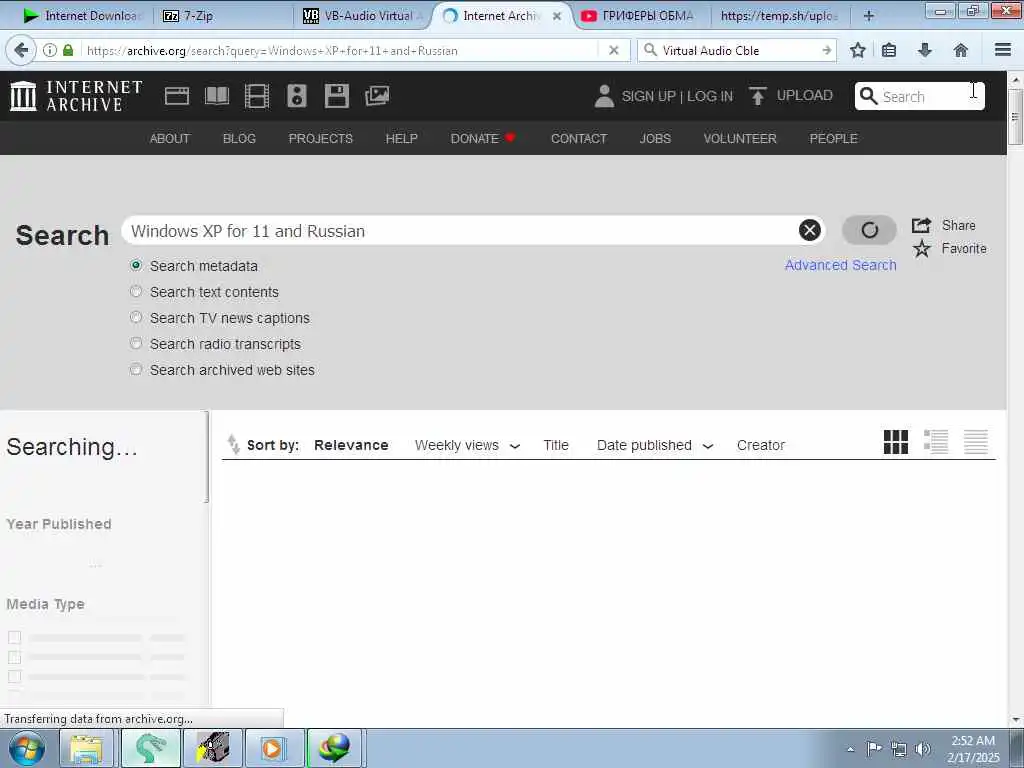Click LOG IN link

coord(710,96)
